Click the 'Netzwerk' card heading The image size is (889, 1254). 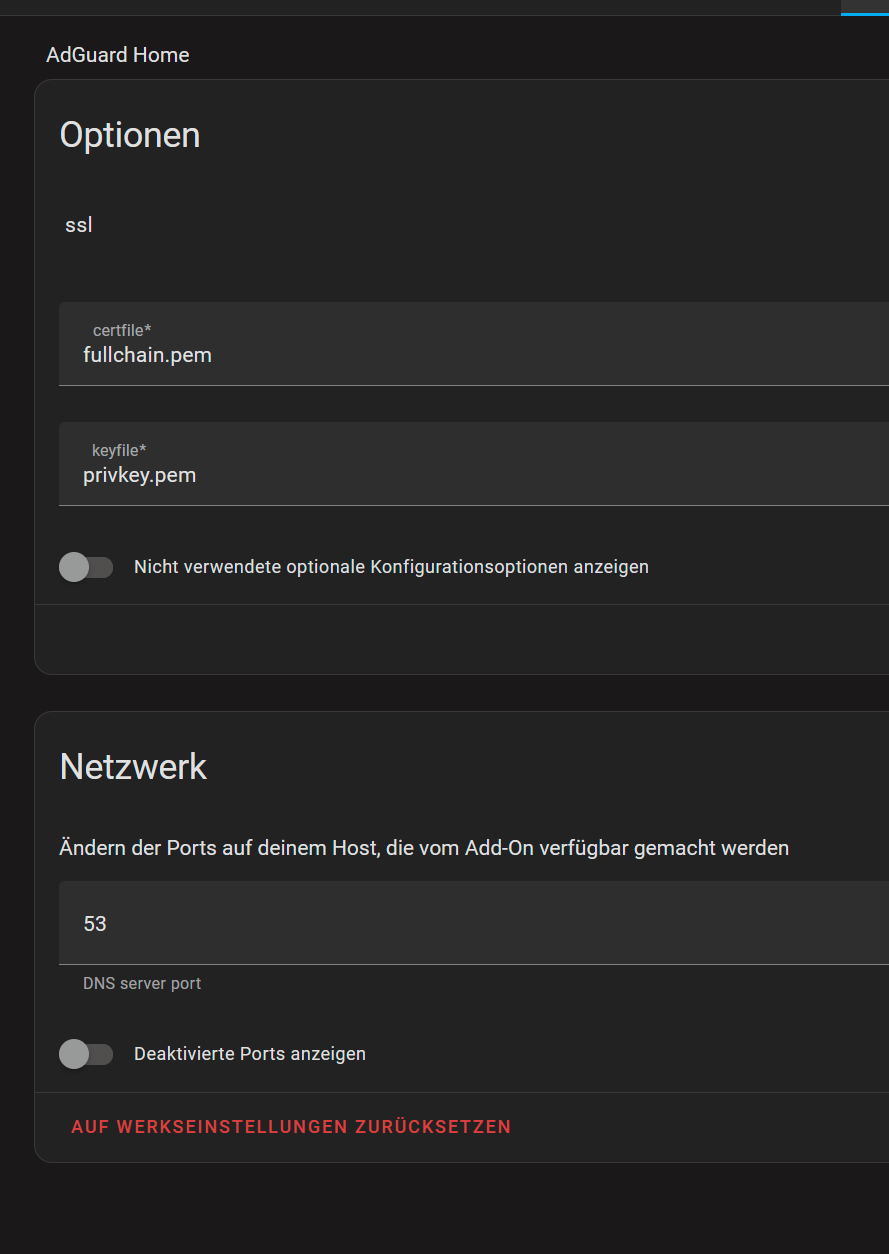133,767
